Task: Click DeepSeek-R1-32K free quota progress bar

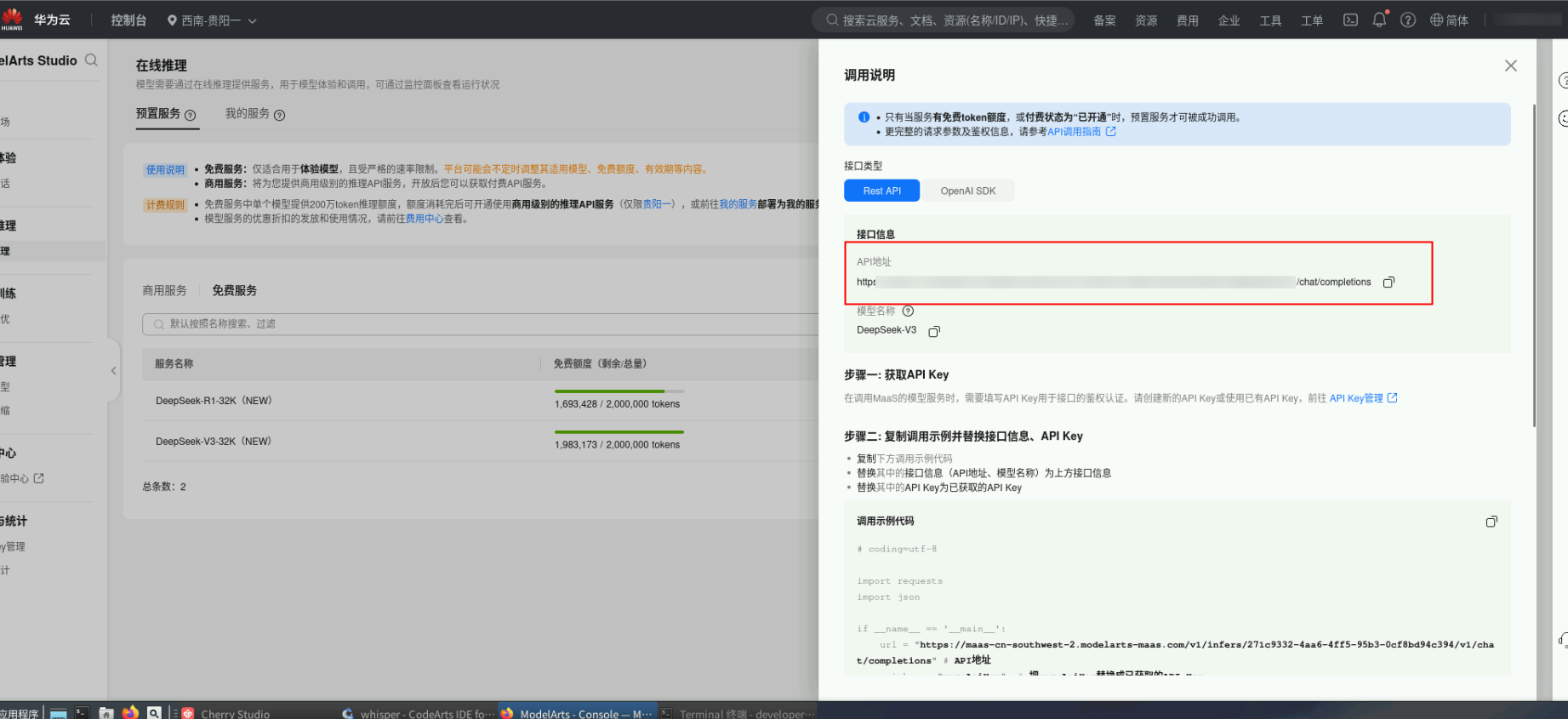Action: pyautogui.click(x=619, y=391)
